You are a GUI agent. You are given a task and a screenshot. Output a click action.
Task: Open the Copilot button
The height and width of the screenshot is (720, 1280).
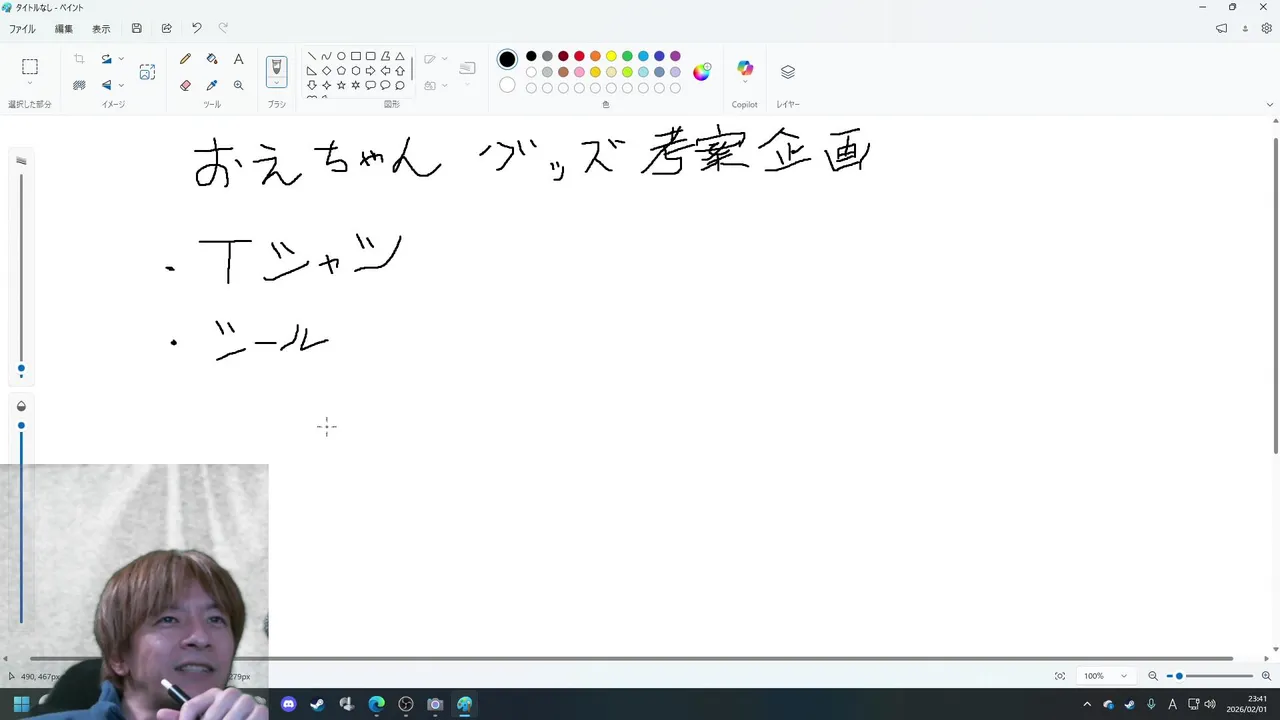pyautogui.click(x=745, y=68)
